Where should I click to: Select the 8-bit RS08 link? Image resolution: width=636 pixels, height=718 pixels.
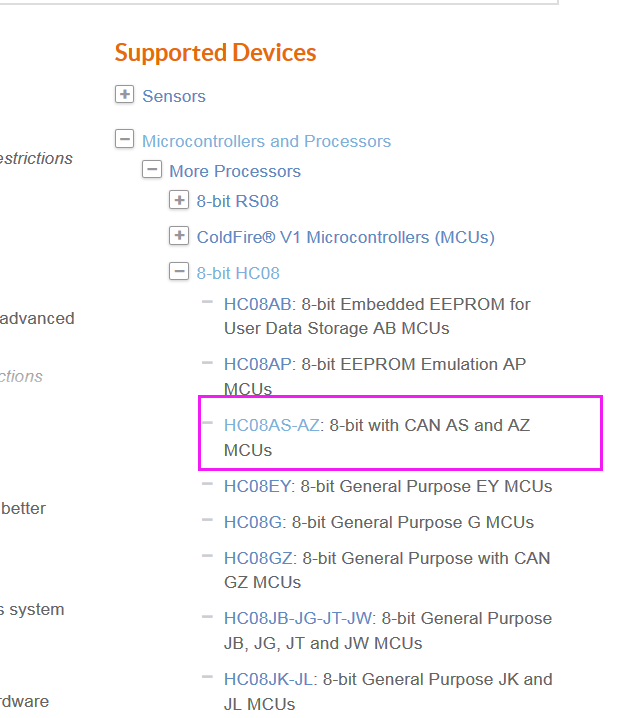(237, 201)
